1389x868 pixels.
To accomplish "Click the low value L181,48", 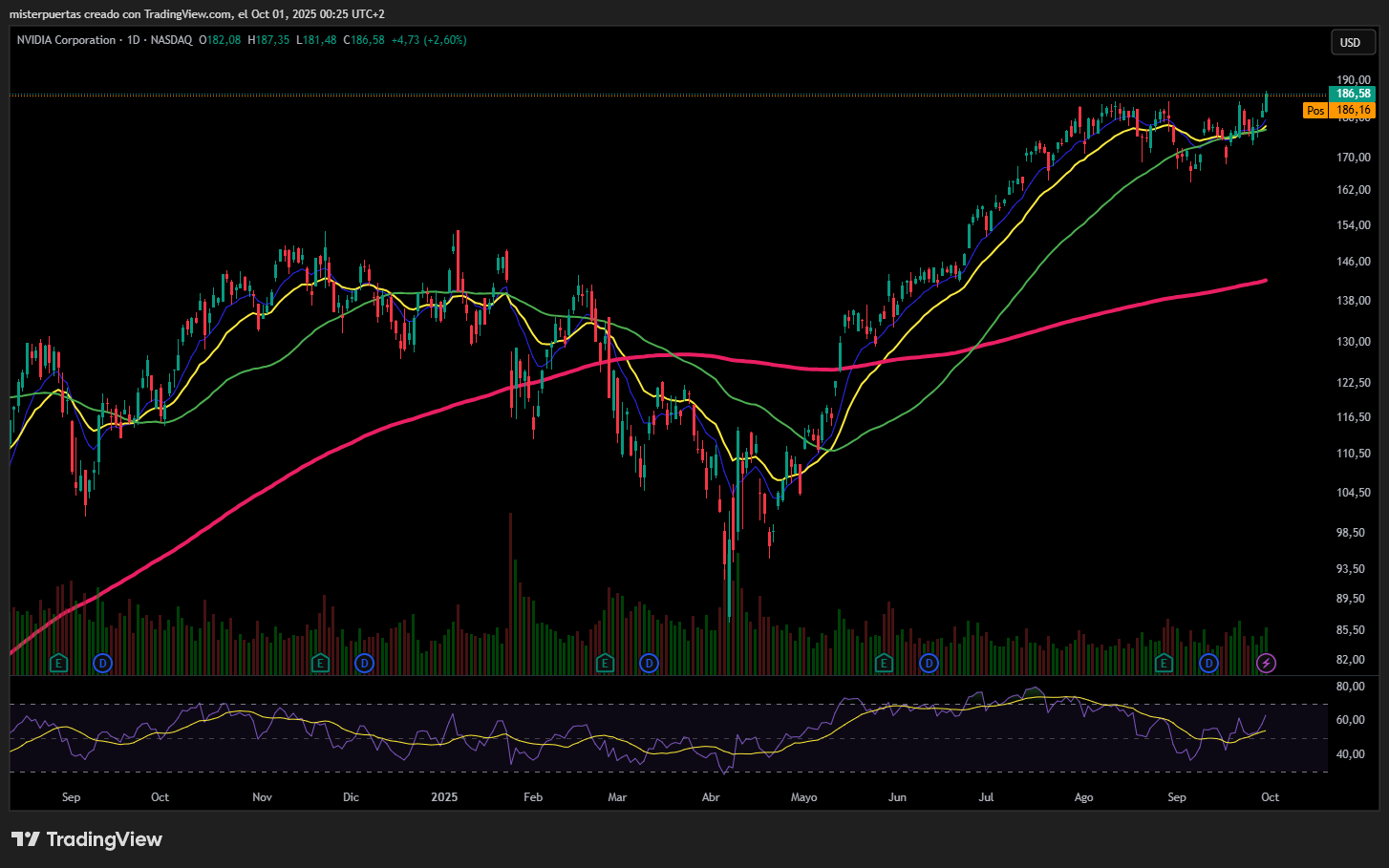I will tap(316, 40).
